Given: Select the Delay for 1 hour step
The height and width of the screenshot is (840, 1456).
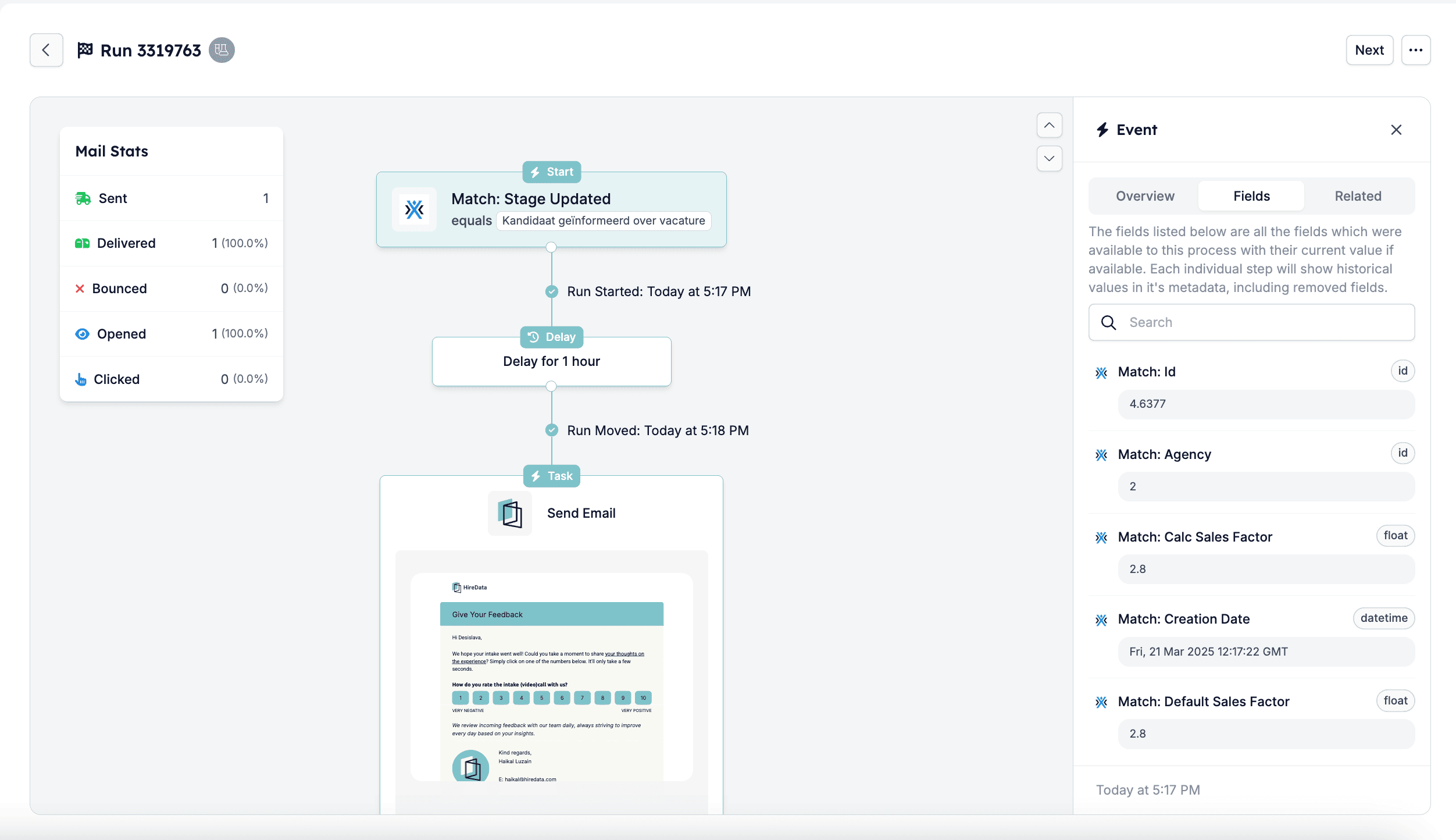Looking at the screenshot, I should tap(551, 361).
